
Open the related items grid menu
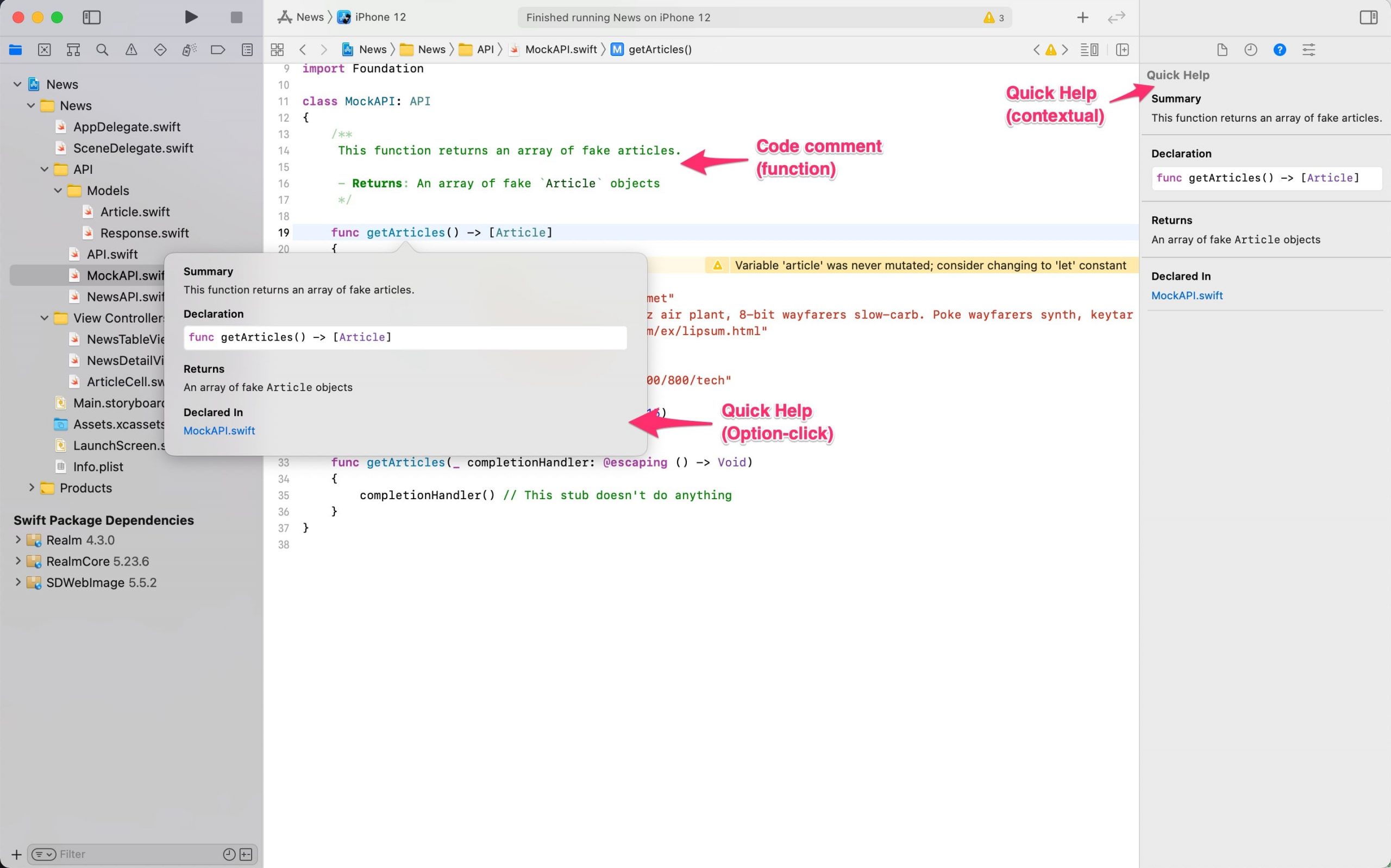[x=277, y=50]
